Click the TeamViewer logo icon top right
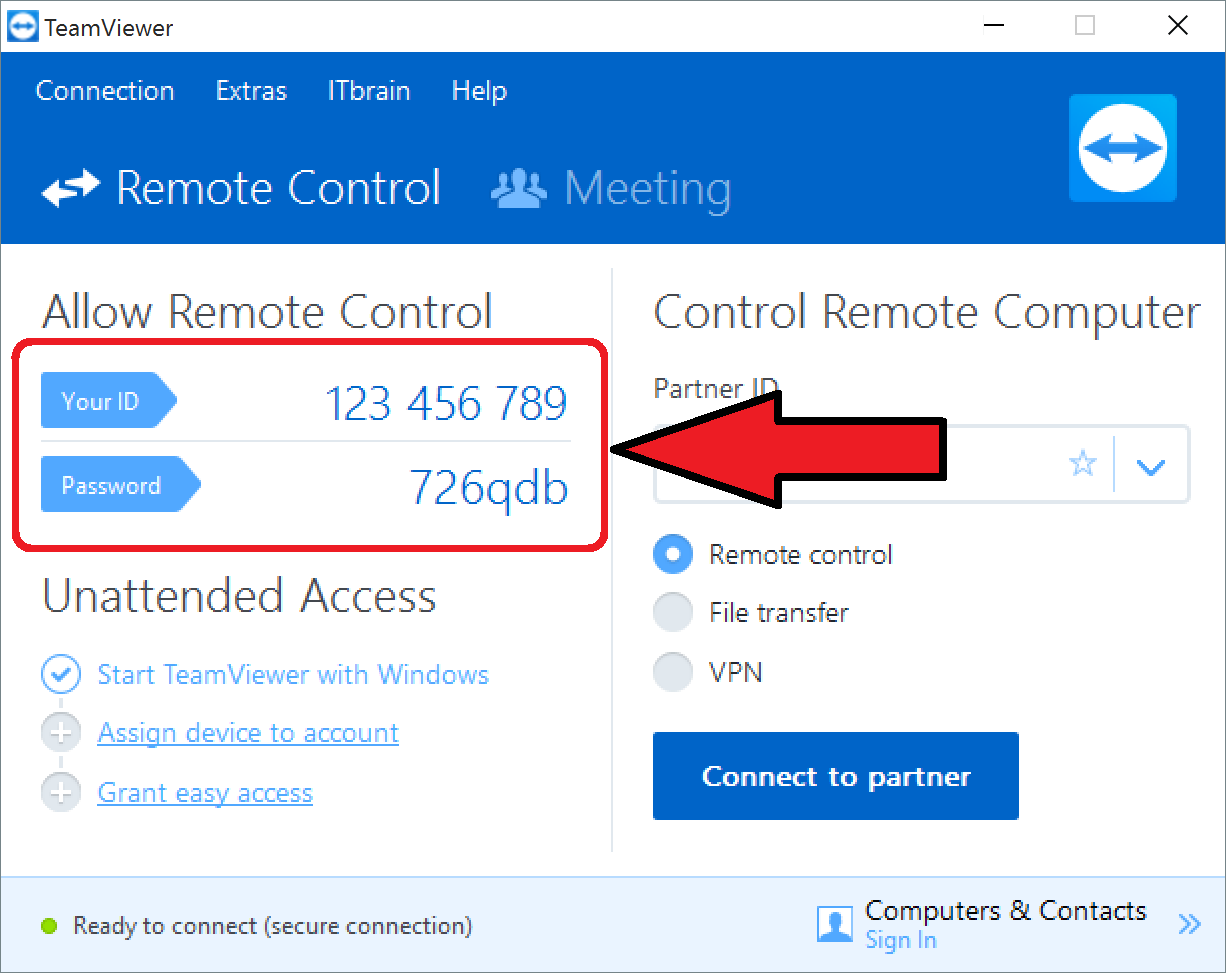 (x=1122, y=147)
